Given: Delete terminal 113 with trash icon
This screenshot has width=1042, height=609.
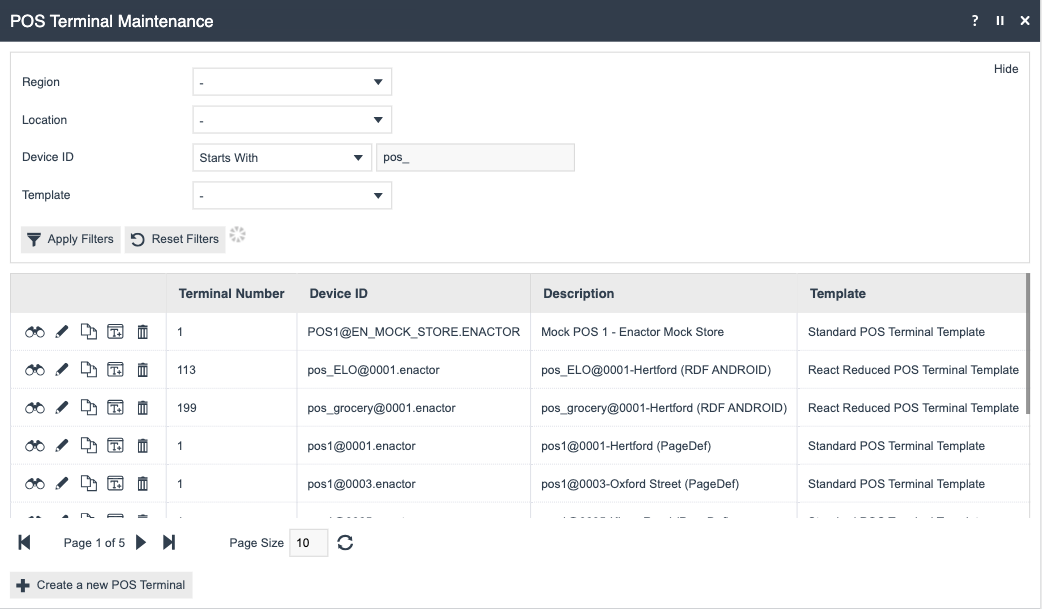Looking at the screenshot, I should 142,369.
